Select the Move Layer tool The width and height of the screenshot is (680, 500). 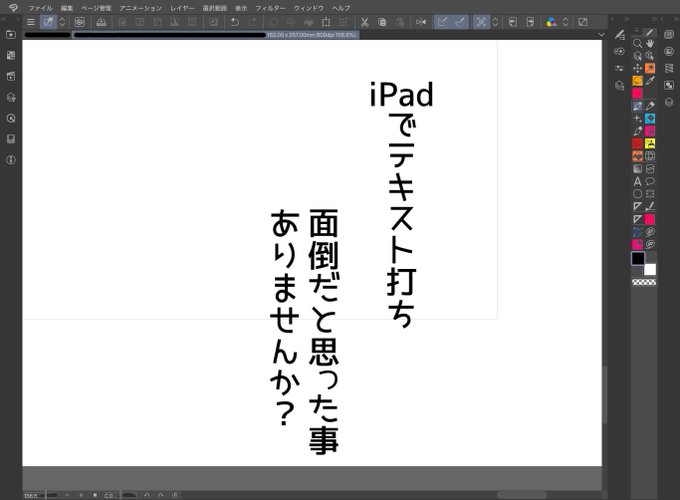tap(637, 69)
